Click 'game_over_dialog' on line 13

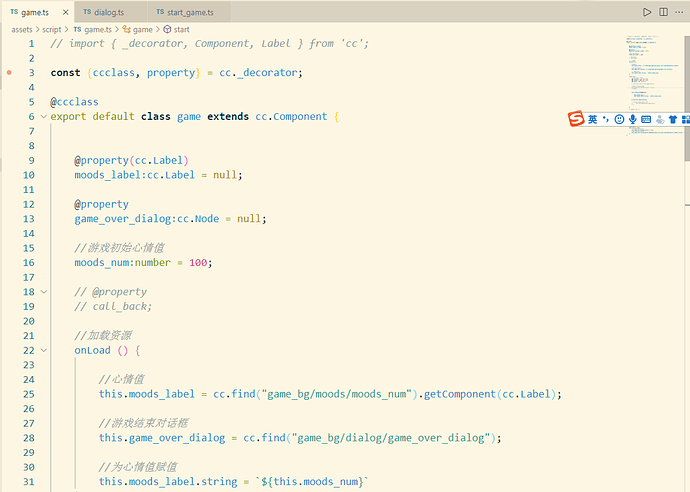(122, 219)
